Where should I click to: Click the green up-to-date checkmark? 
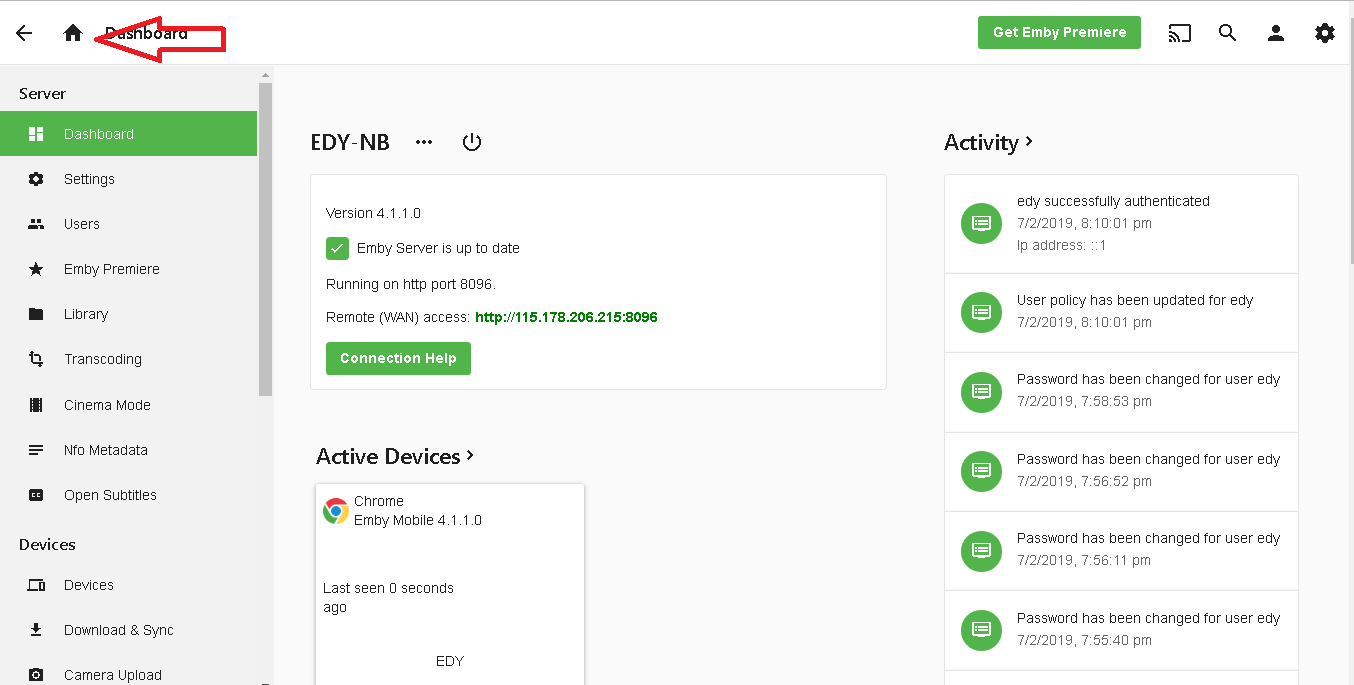[338, 248]
